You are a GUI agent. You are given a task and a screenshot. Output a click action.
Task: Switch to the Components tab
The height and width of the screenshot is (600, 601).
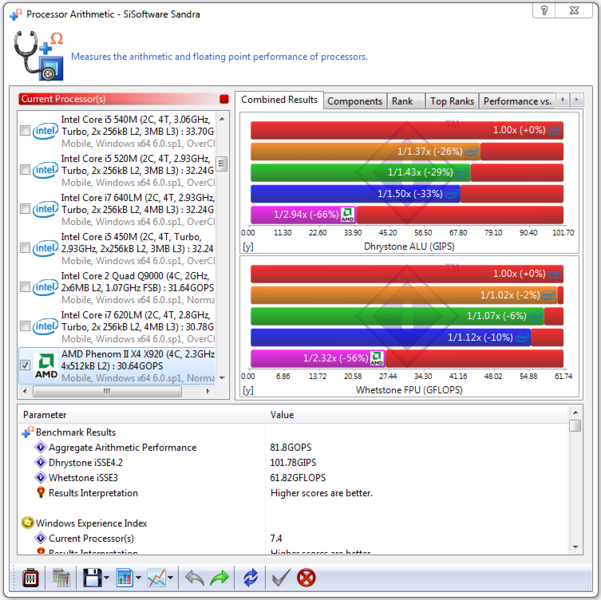point(355,101)
